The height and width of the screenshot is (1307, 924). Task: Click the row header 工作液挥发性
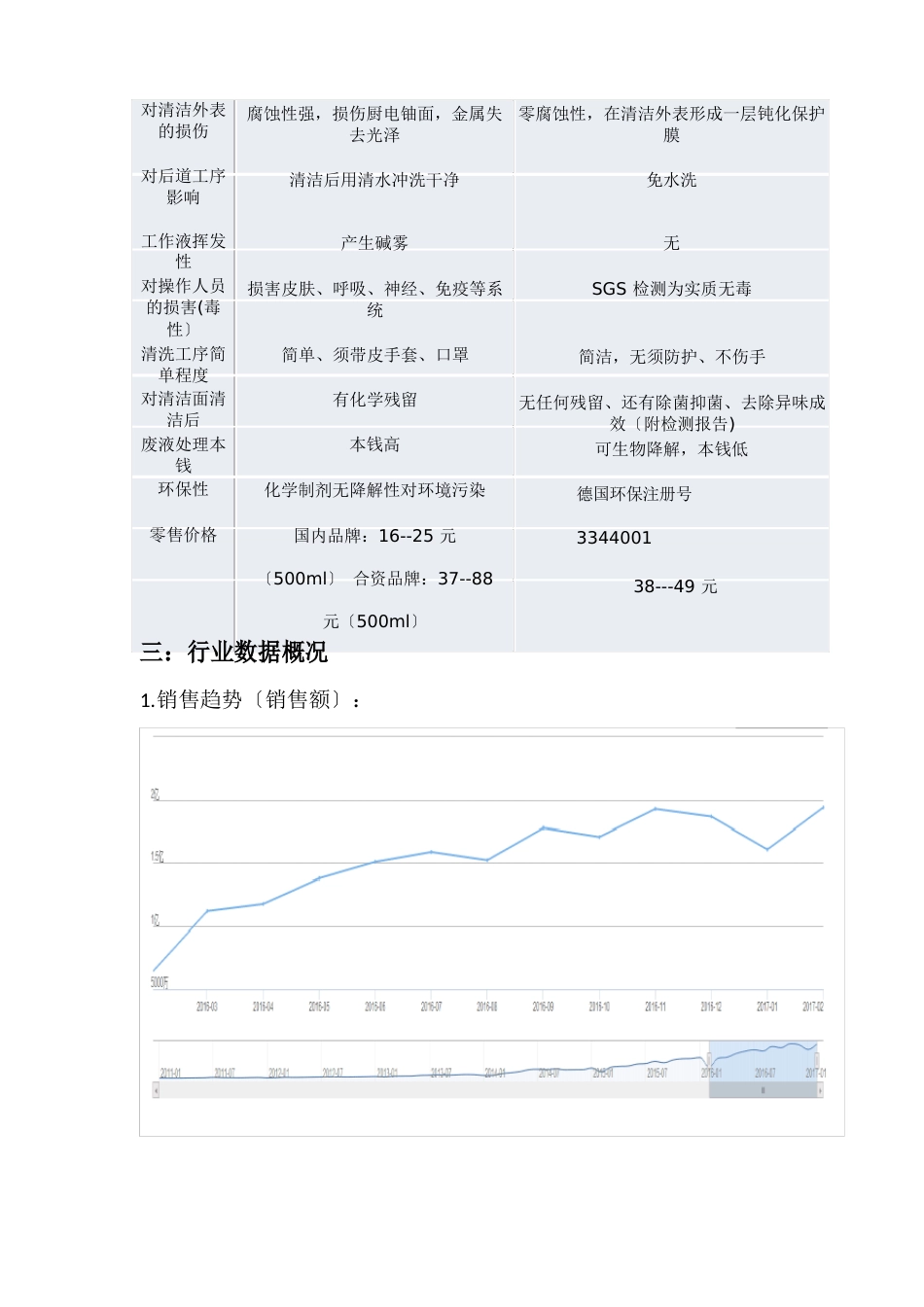183,252
